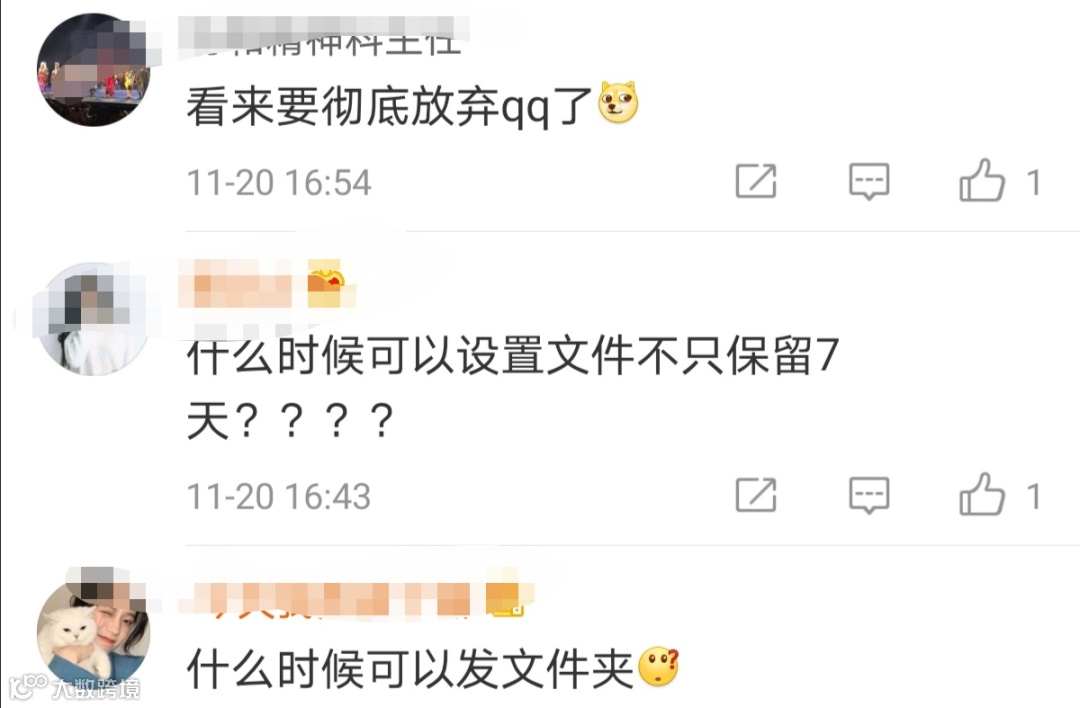This screenshot has width=1080, height=708.
Task: Click the membership badge beside second username
Action: pos(325,283)
